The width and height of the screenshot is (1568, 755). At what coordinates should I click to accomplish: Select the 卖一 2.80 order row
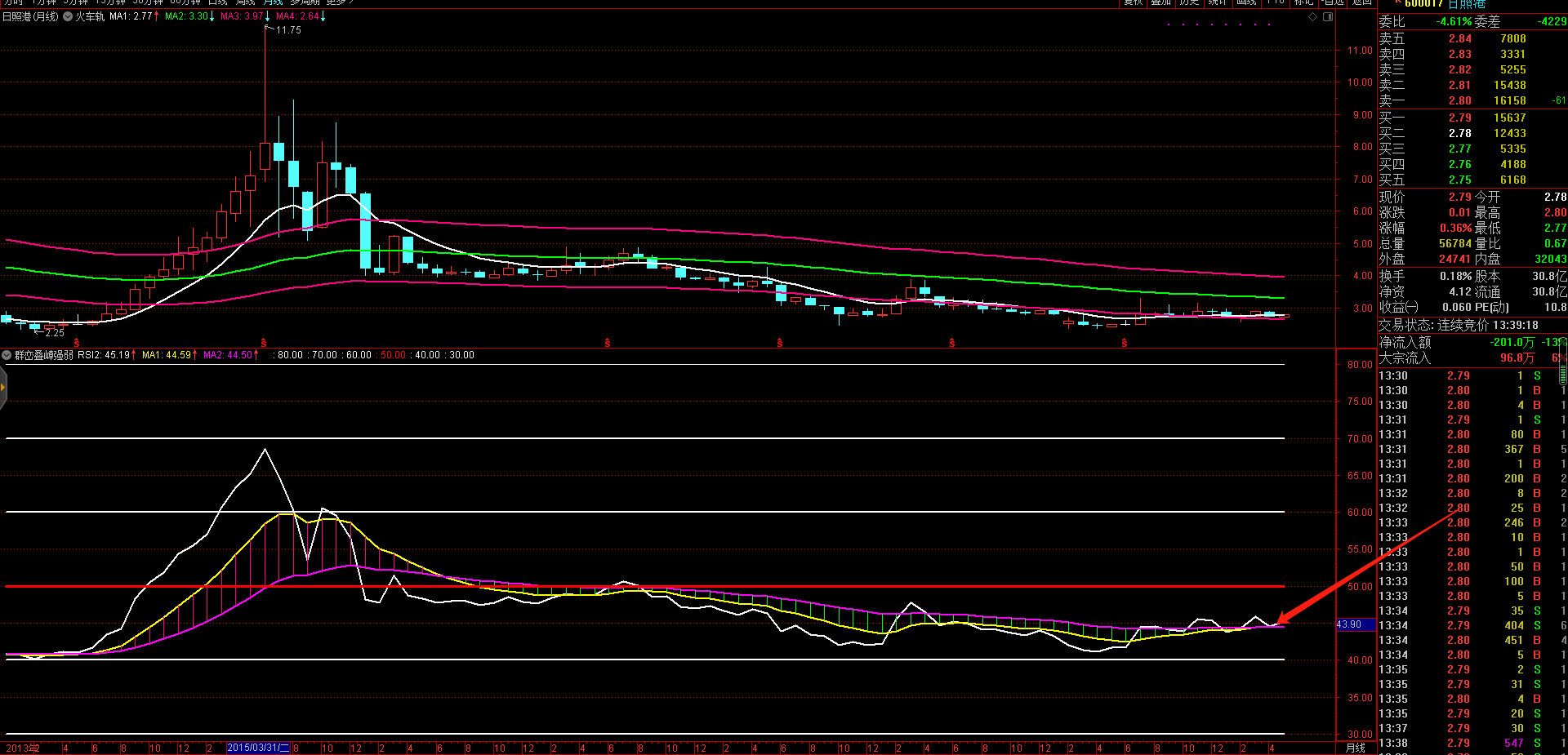(1472, 100)
